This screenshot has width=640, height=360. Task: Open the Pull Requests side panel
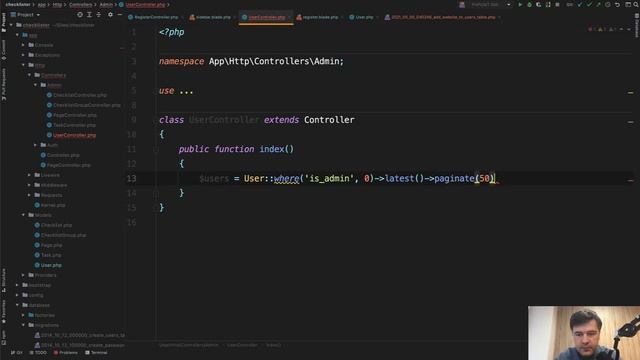click(x=4, y=84)
